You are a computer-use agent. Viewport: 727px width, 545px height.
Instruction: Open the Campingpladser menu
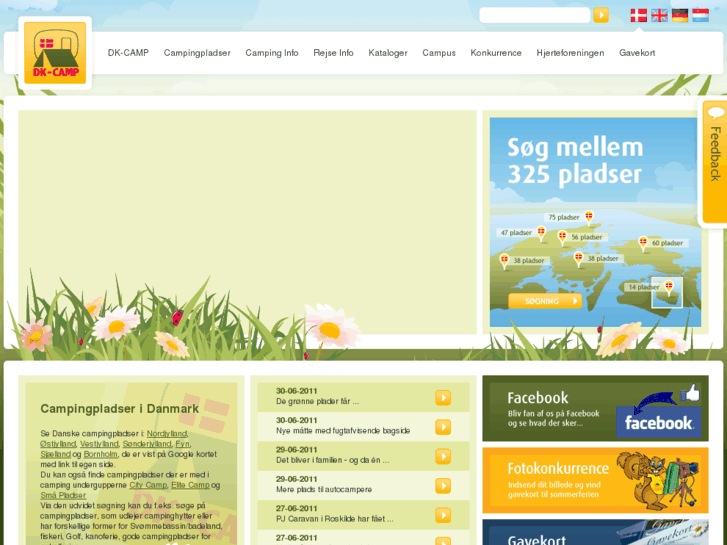[x=197, y=53]
